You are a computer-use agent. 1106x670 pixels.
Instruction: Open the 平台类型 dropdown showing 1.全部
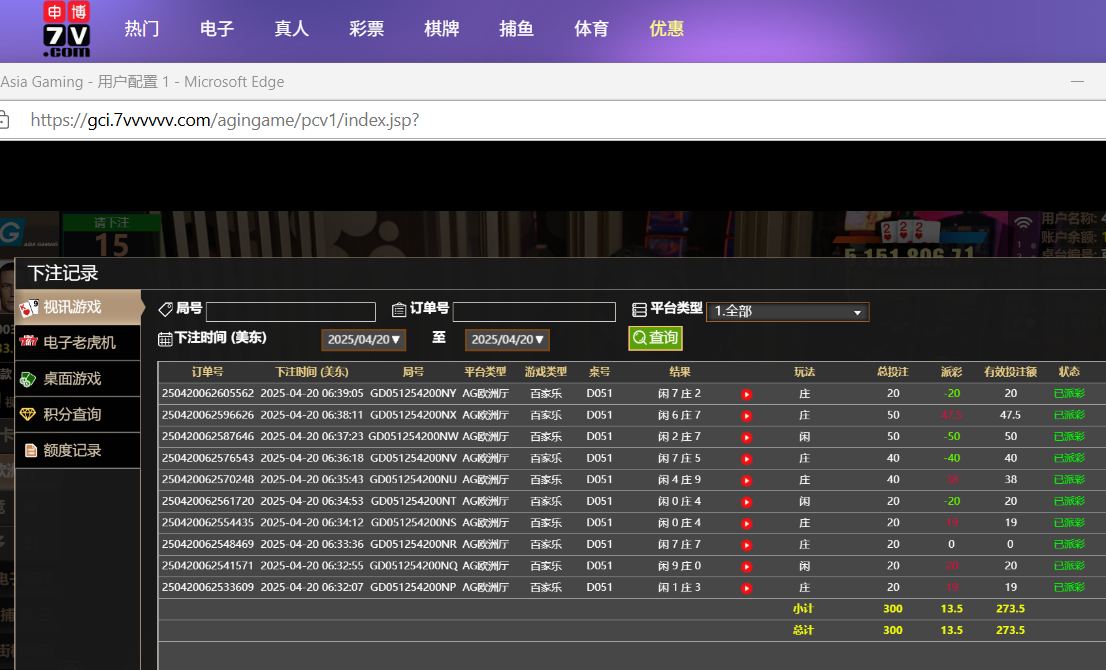coord(787,312)
